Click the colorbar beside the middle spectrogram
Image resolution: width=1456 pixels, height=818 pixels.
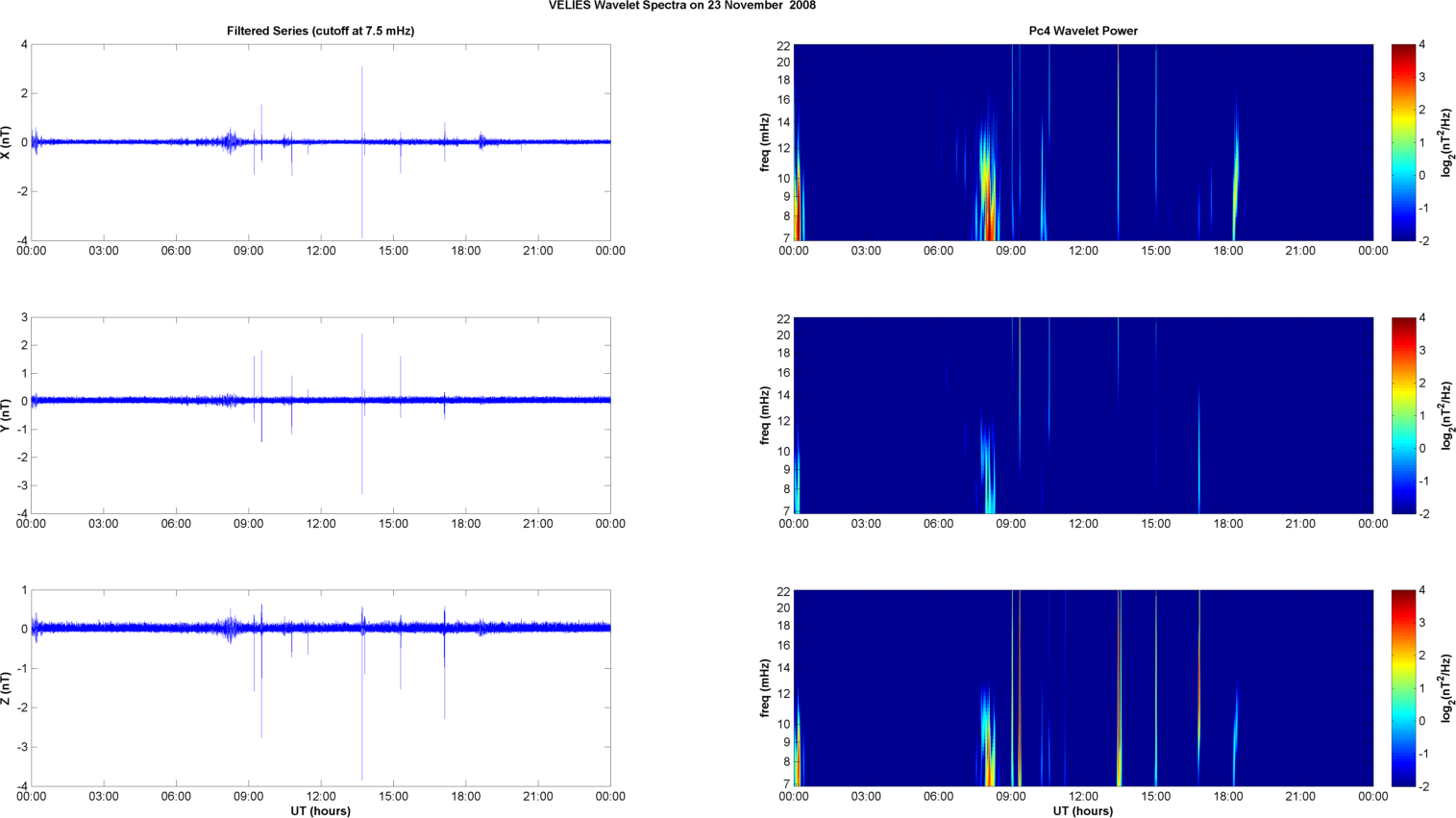(x=1403, y=415)
